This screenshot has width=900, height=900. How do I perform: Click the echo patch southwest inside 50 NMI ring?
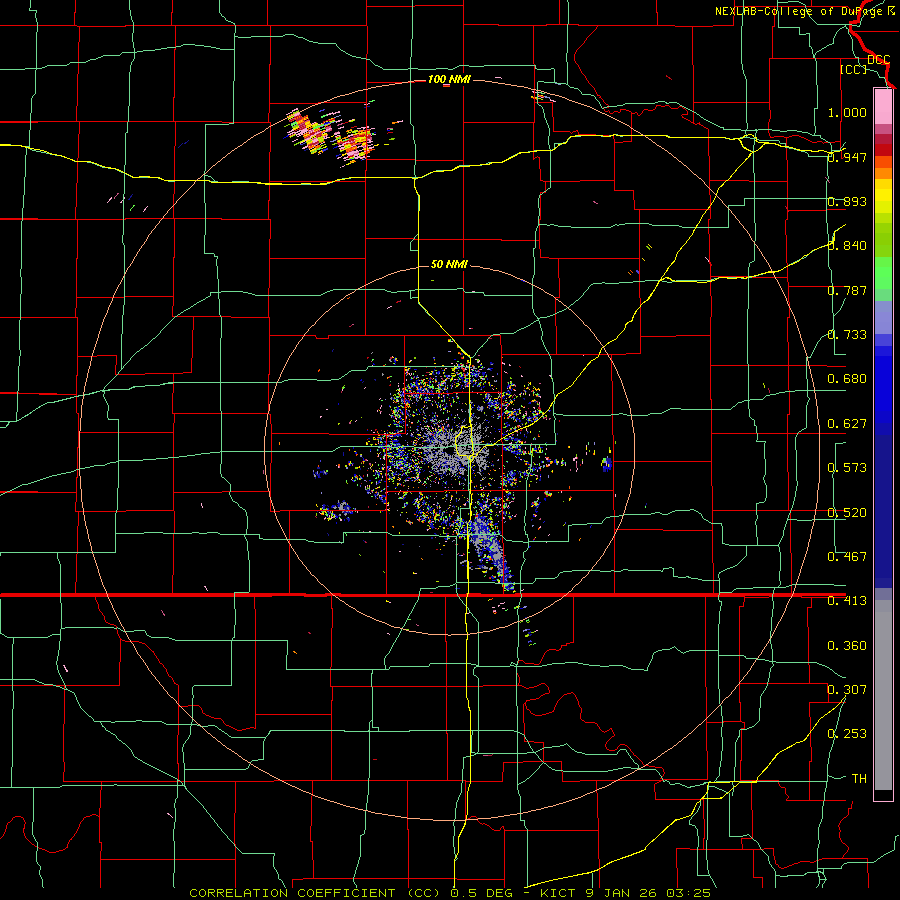coord(338,510)
